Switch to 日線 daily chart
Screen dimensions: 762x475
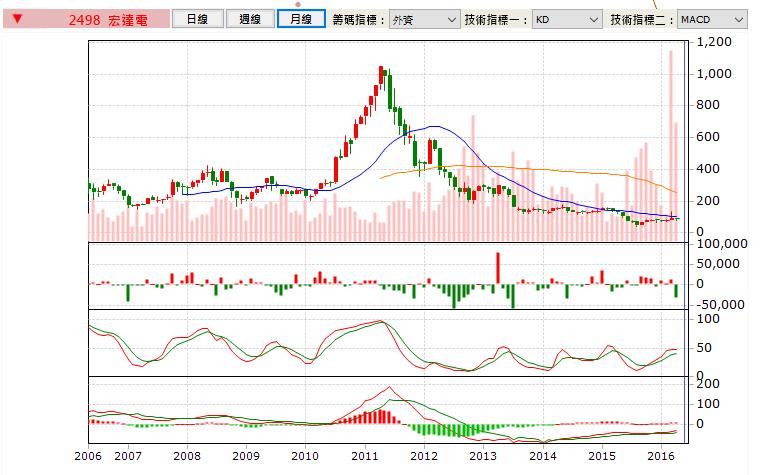(196, 19)
